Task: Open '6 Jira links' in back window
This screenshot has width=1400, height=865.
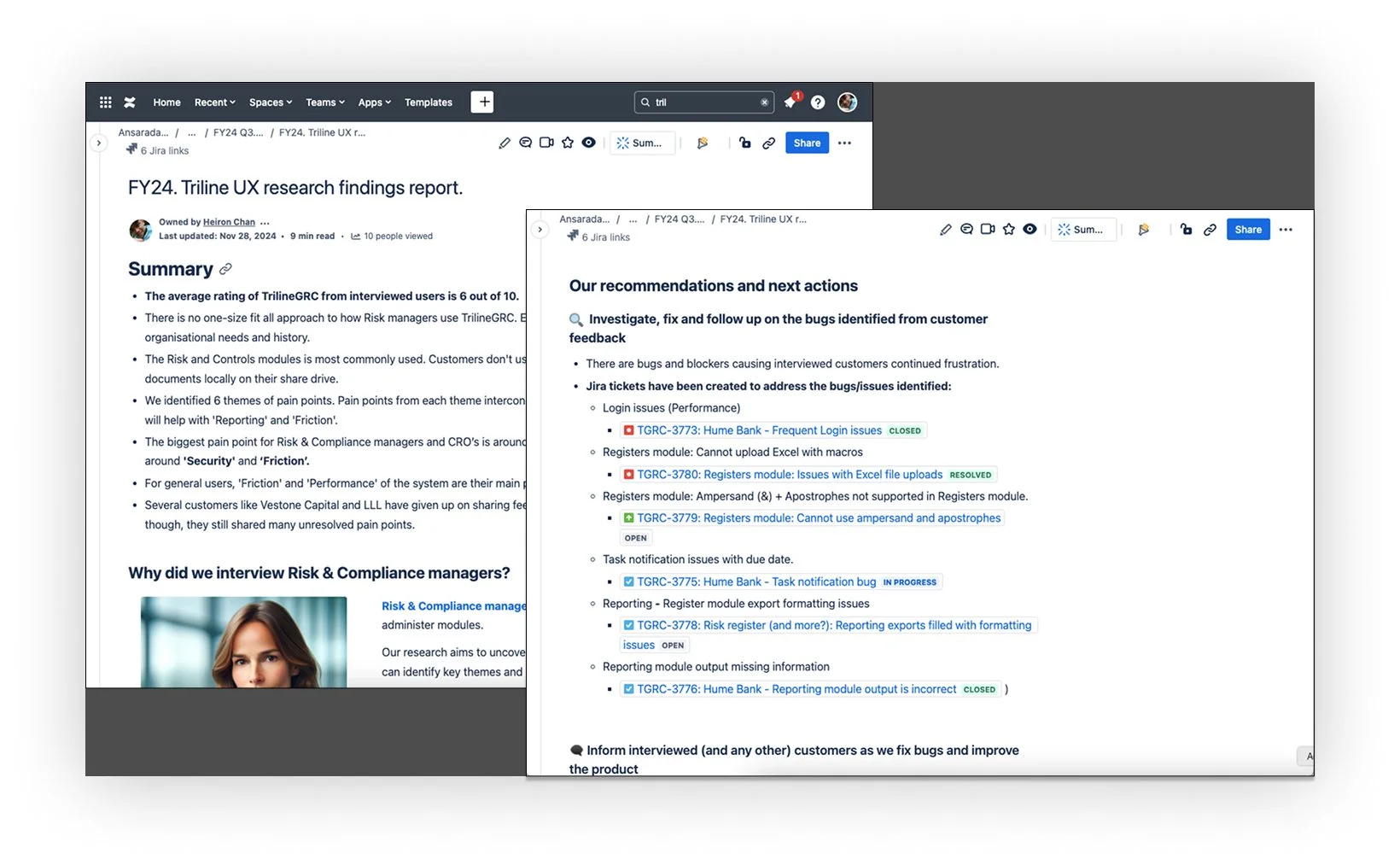Action: coord(158,150)
